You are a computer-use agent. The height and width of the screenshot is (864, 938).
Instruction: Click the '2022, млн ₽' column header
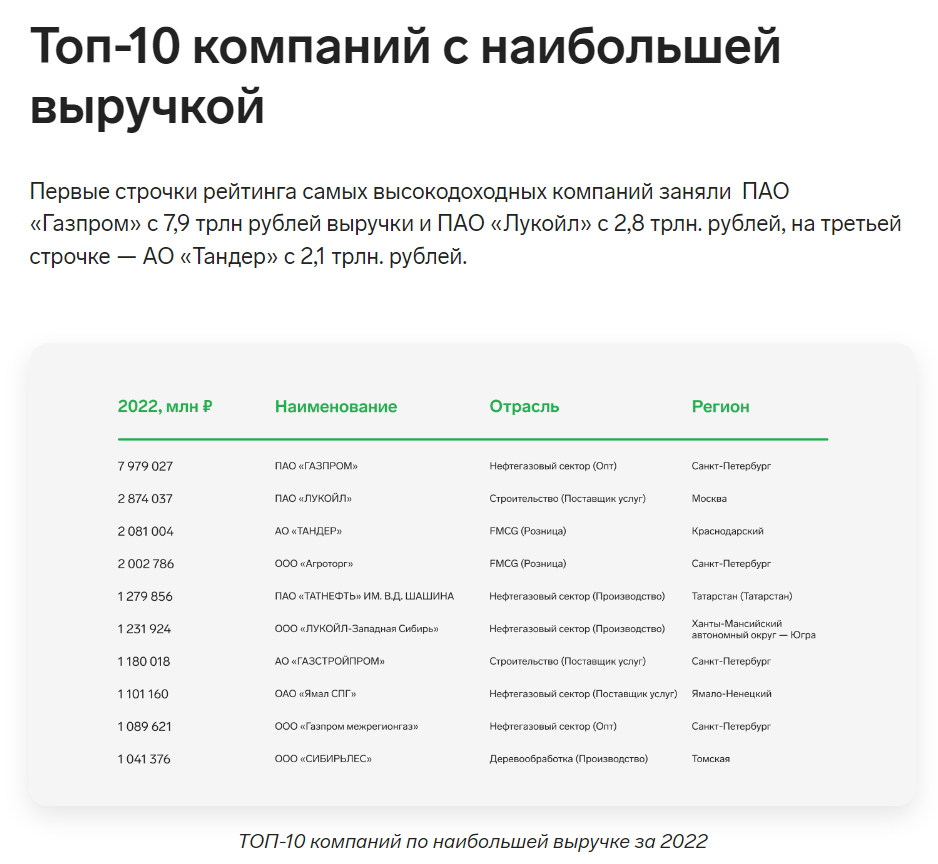165,407
